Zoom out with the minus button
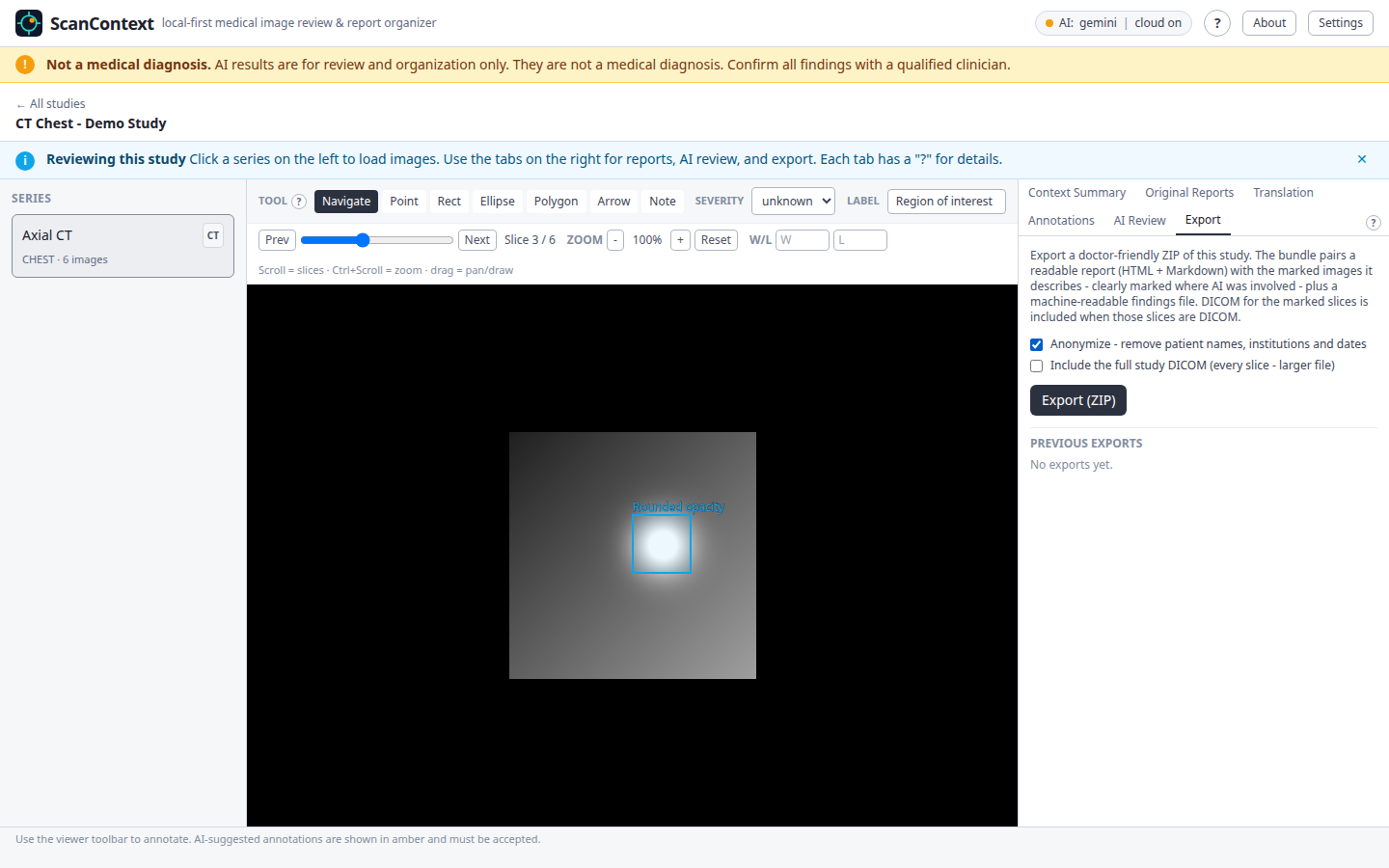Screen dimensions: 1389x868 (615, 240)
